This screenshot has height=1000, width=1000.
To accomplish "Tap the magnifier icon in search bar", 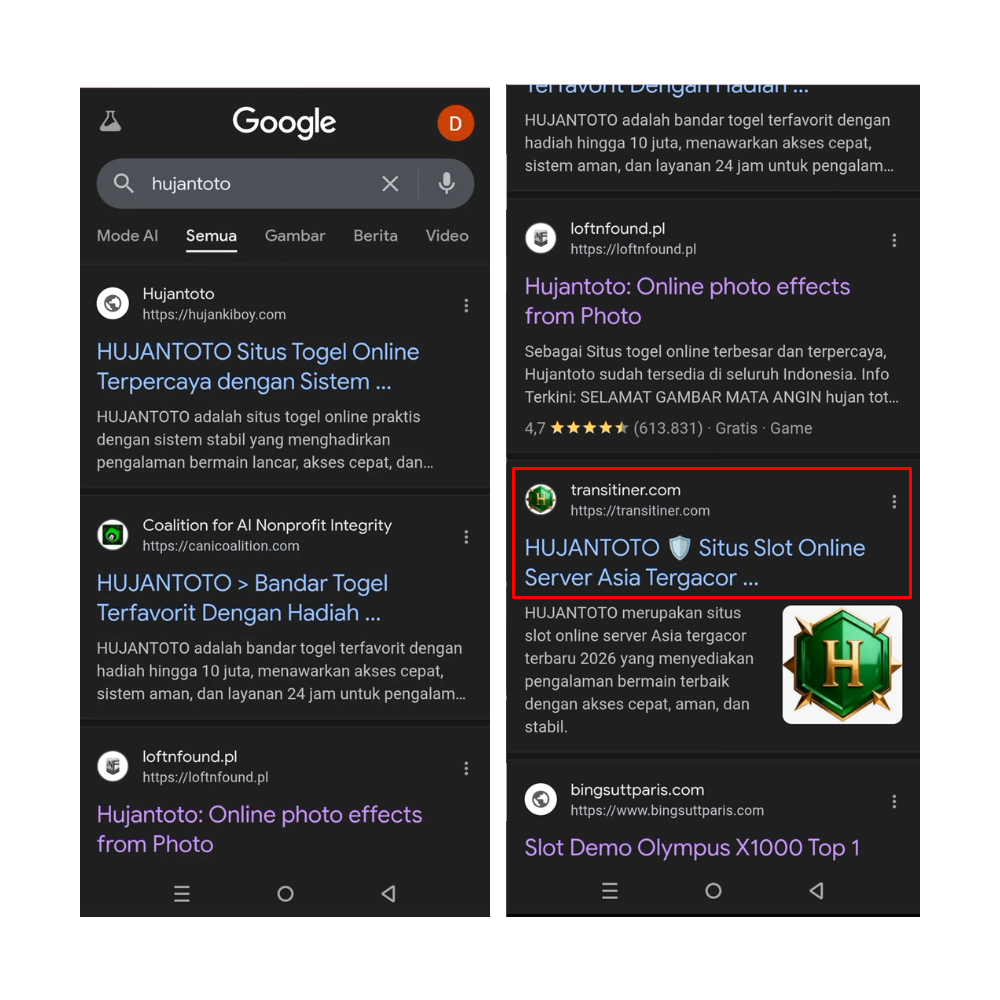I will pos(124,184).
